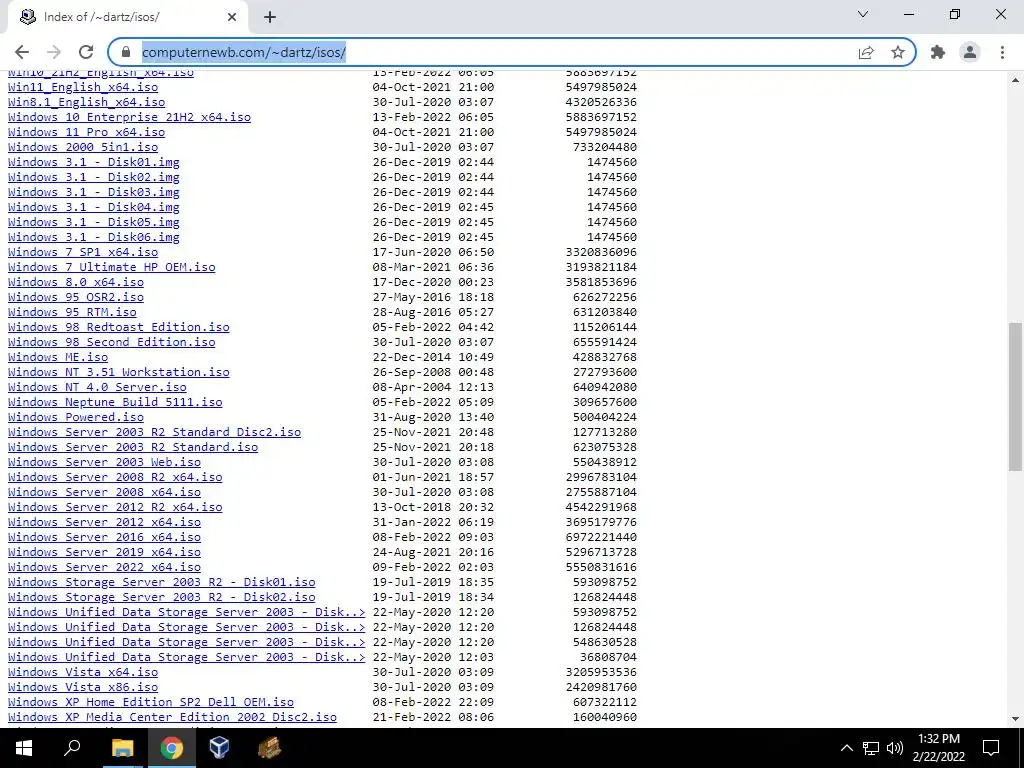Screen dimensions: 1024x768
Task: Download Windows 3.1 - Disk04.img
Action: tap(93, 207)
